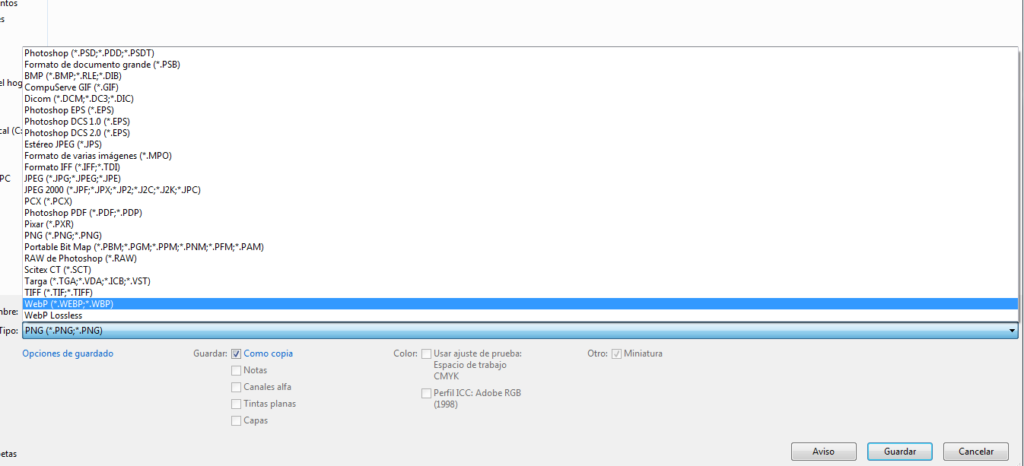Pick Photoshop DCS 2.0 (*.EPS)
This screenshot has height=466, width=1024.
520,132
